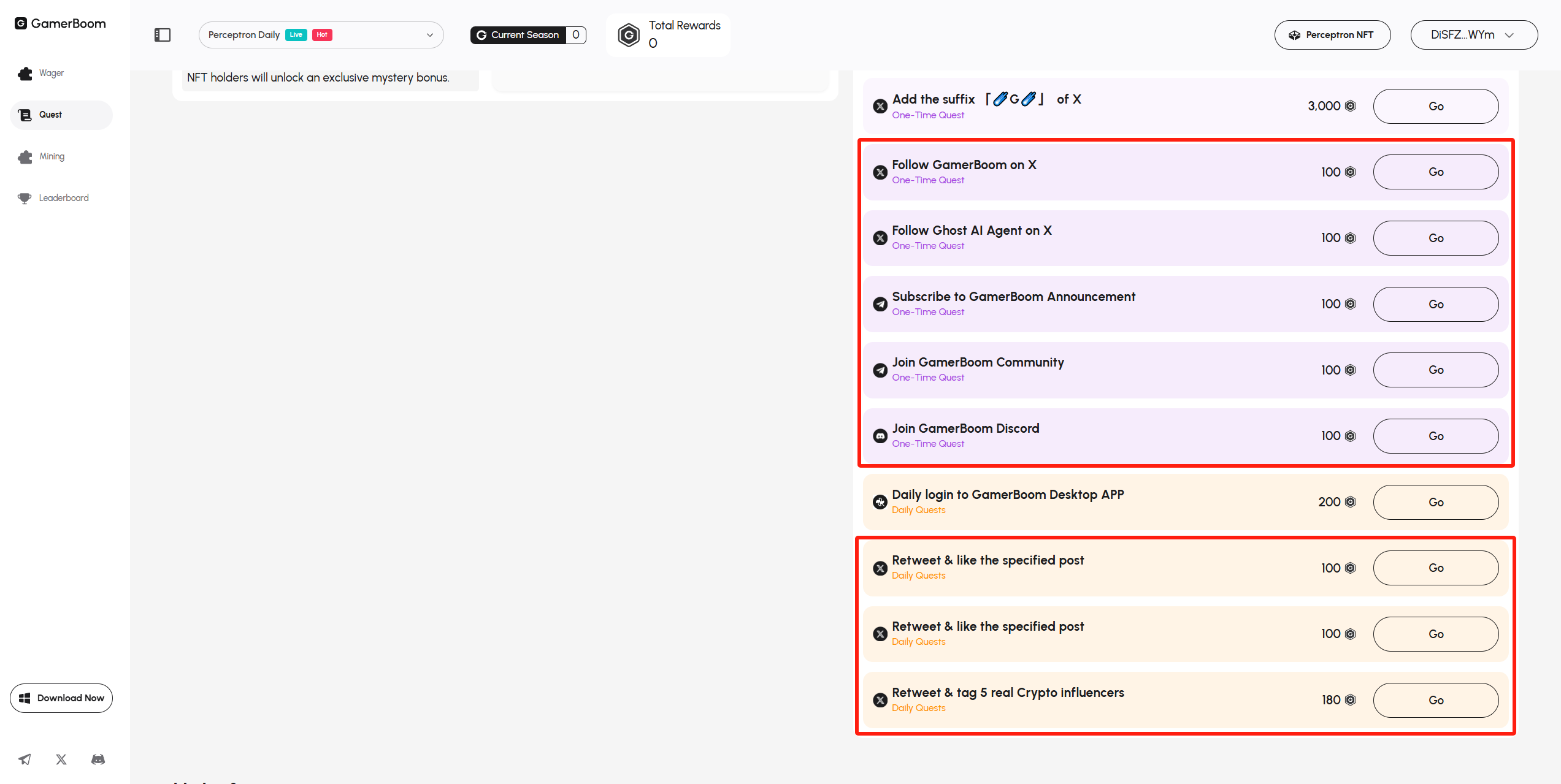Click X icon of Retweet & tag quest

point(880,700)
